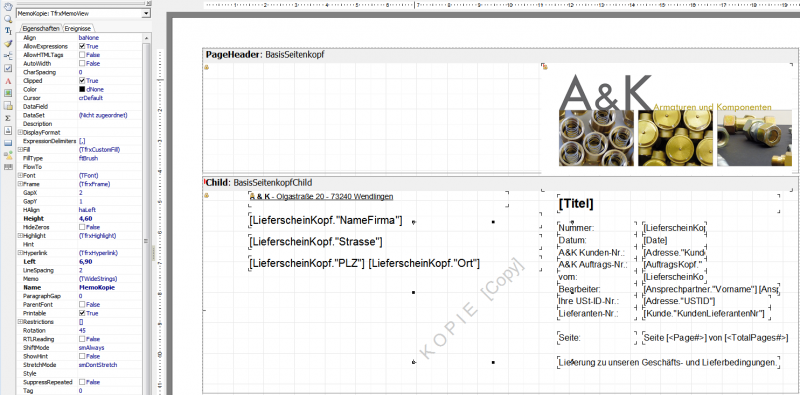Toggle the Printable checkbox
800x395 pixels.
(82, 313)
